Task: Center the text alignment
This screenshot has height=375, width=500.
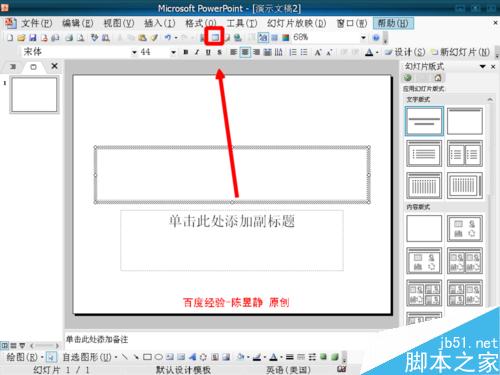Action: (245, 52)
